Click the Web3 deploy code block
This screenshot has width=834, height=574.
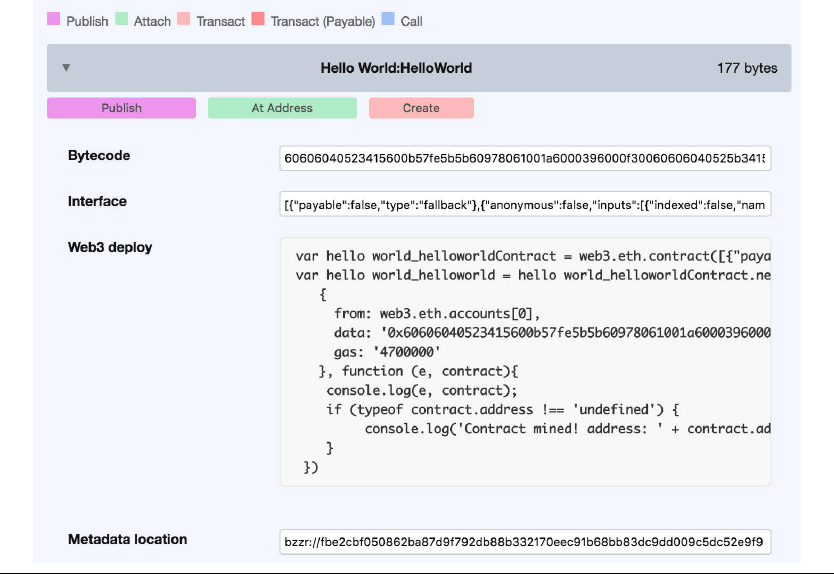[x=525, y=361]
